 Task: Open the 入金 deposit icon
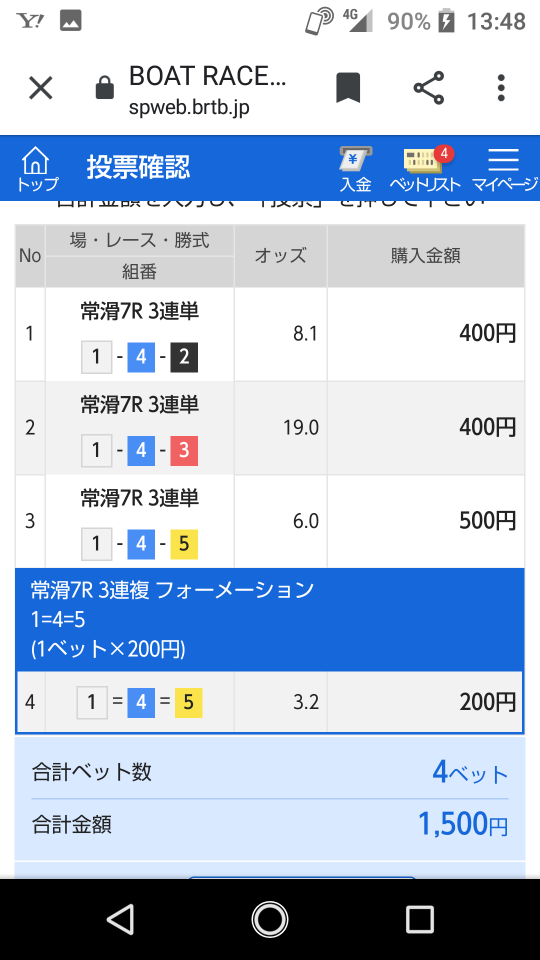[x=356, y=168]
